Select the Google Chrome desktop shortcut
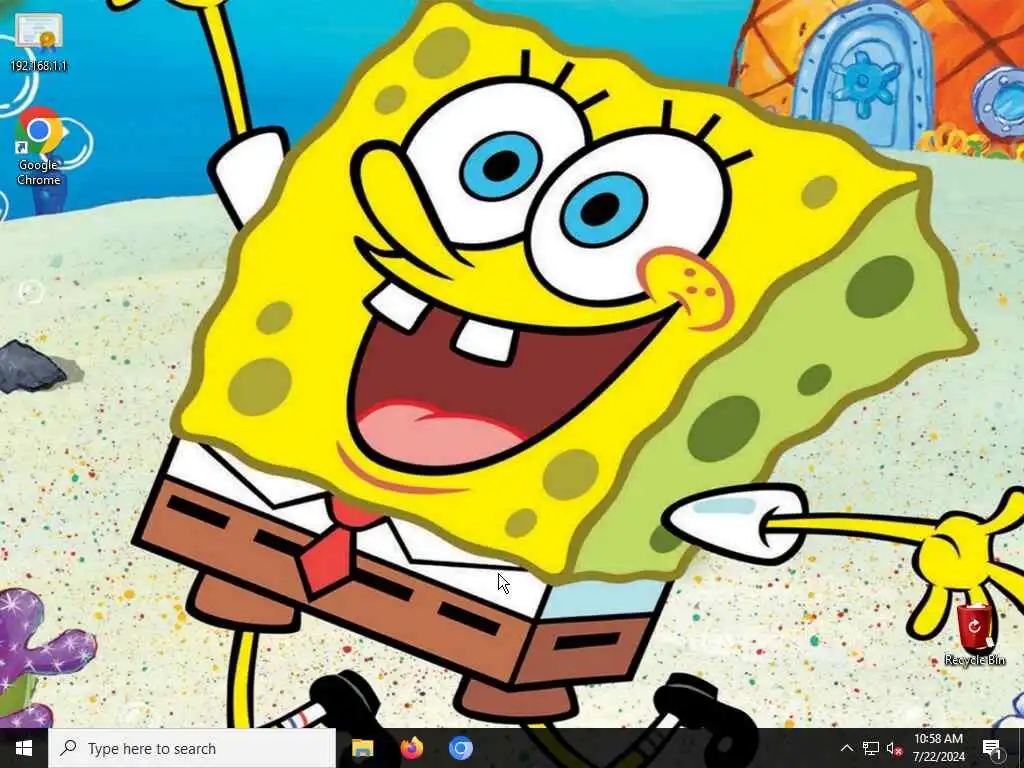 tap(39, 146)
